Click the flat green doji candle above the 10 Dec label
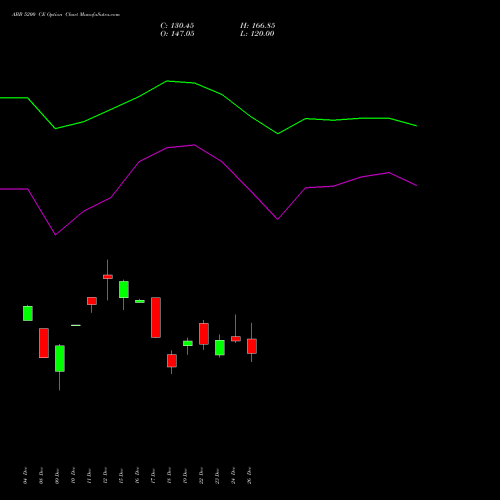 [76, 325]
